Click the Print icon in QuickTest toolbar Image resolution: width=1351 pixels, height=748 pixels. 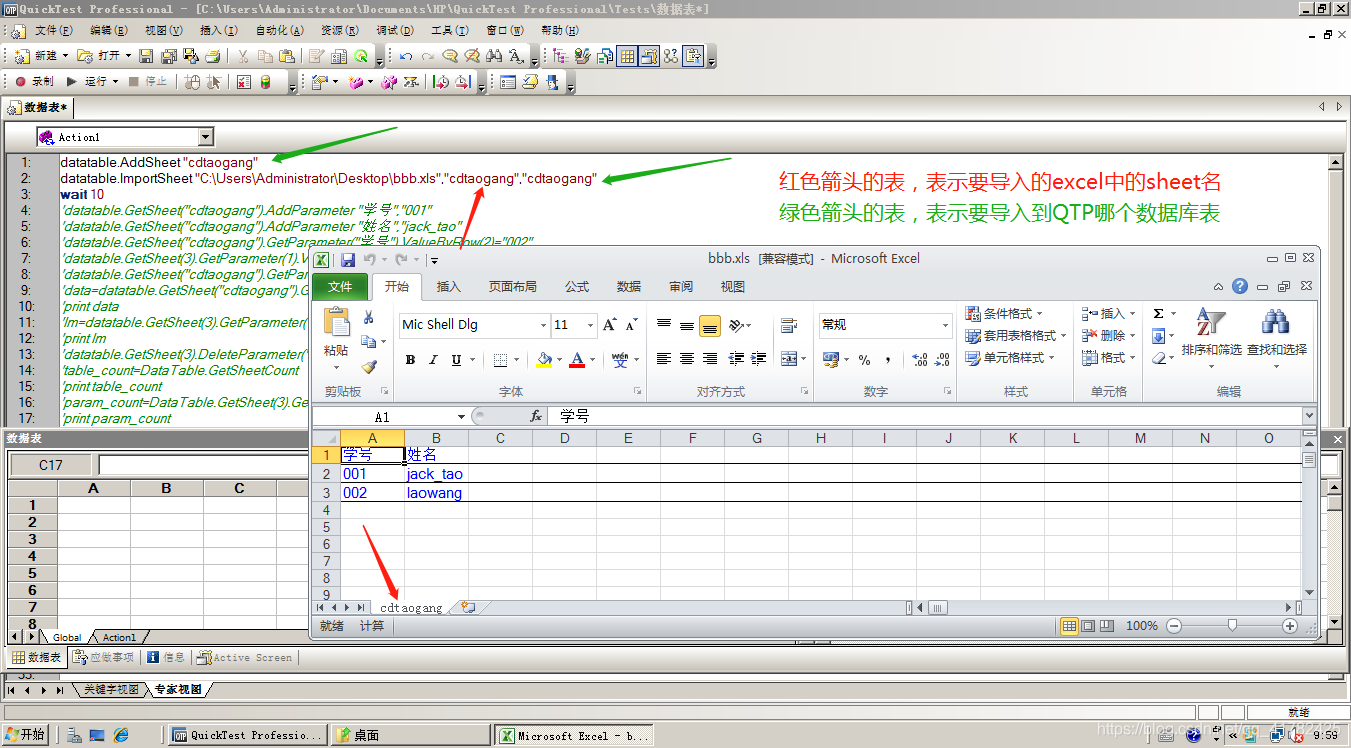click(x=212, y=56)
